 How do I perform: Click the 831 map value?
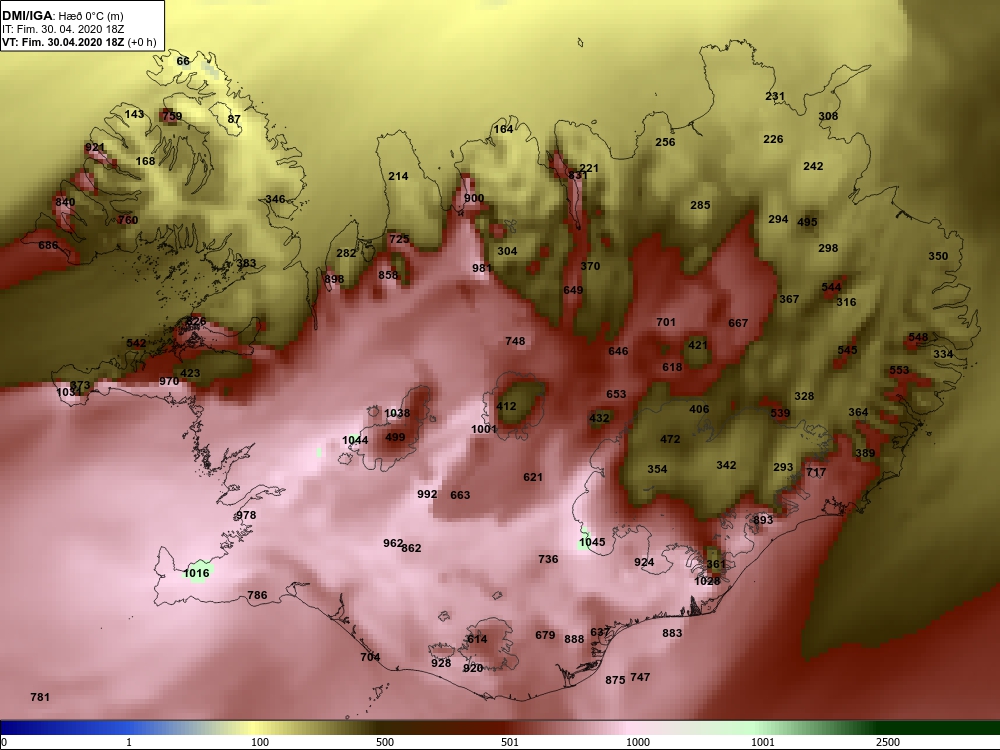click(x=577, y=175)
